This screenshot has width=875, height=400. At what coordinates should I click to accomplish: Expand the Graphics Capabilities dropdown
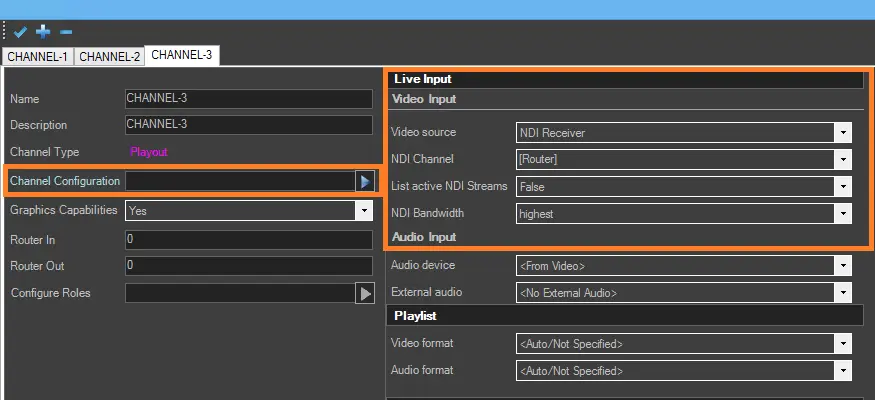(364, 211)
